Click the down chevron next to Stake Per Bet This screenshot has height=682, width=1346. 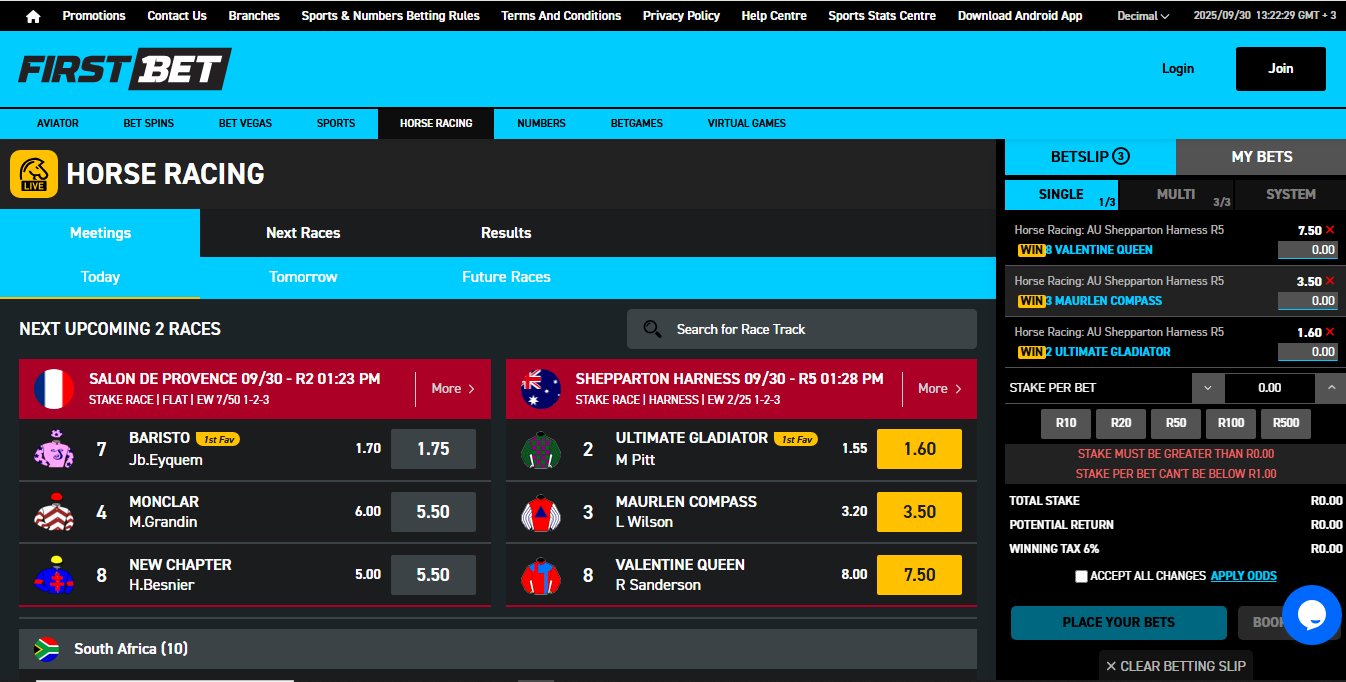click(1208, 388)
